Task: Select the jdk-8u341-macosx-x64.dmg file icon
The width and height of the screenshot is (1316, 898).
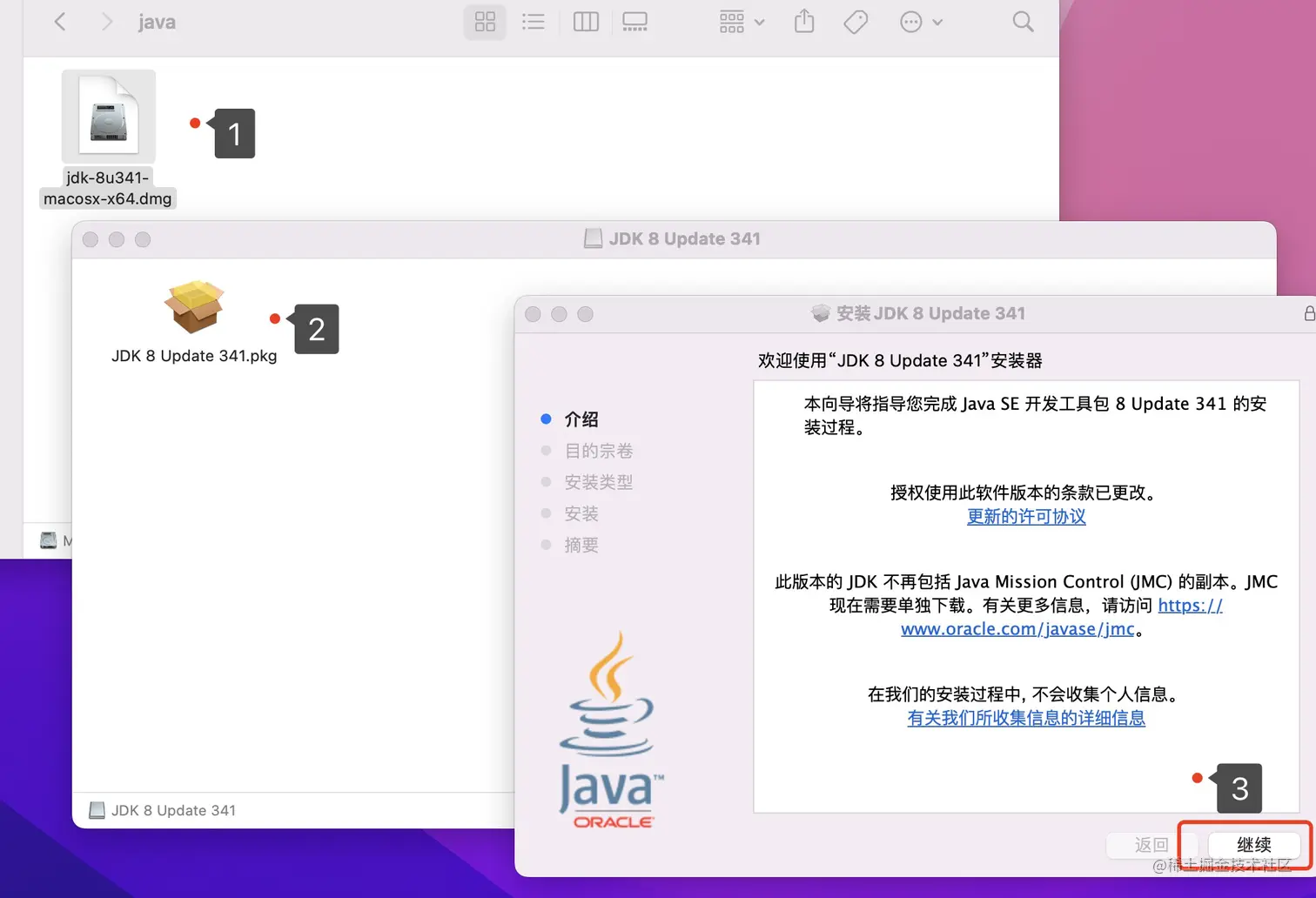Action: point(109,117)
